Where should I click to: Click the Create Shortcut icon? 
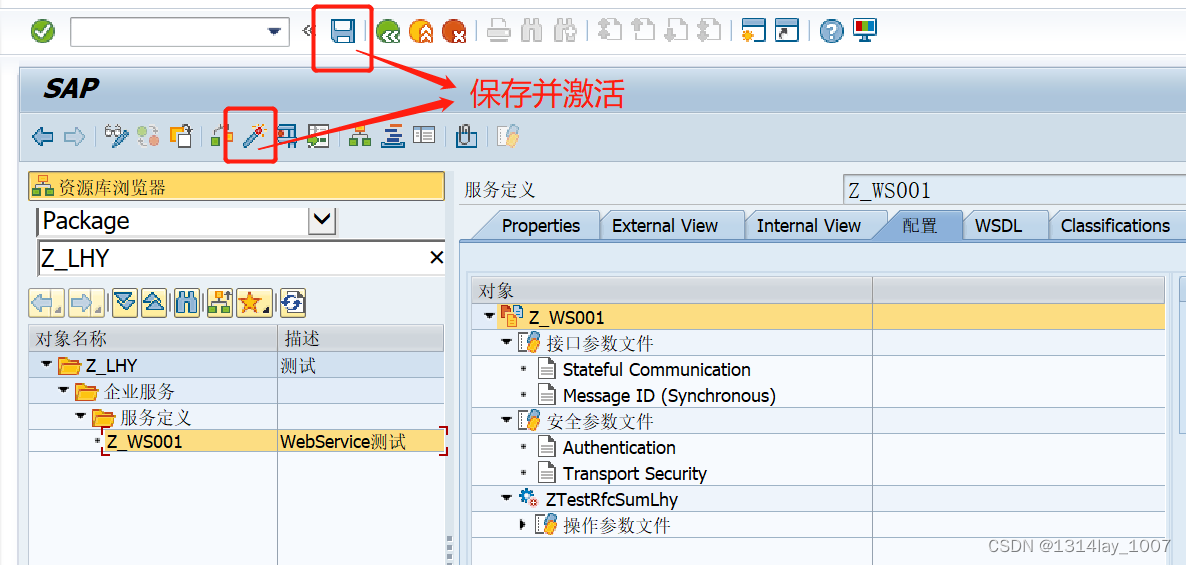787,31
